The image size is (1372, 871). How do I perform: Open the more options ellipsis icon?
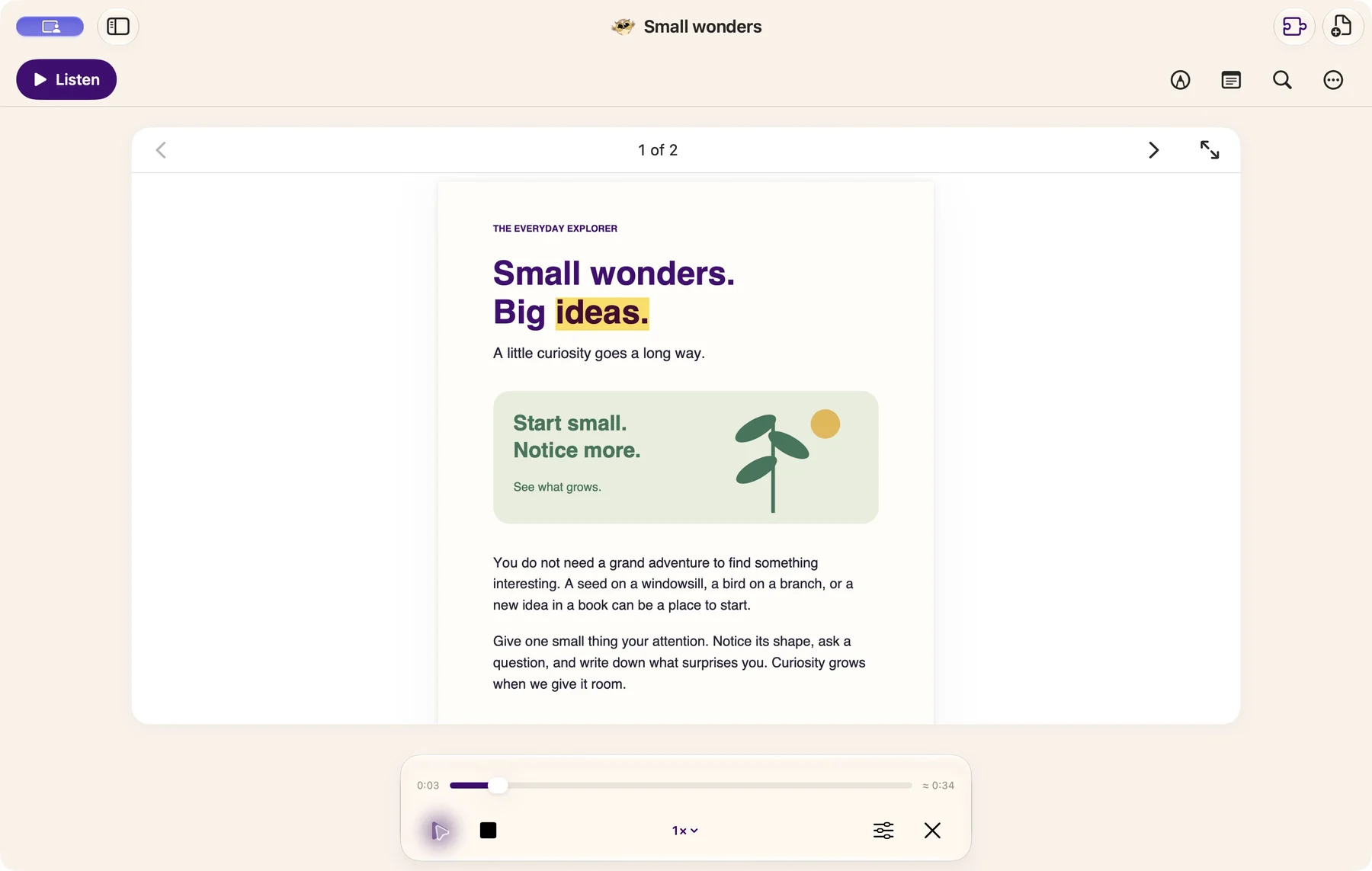coord(1333,80)
